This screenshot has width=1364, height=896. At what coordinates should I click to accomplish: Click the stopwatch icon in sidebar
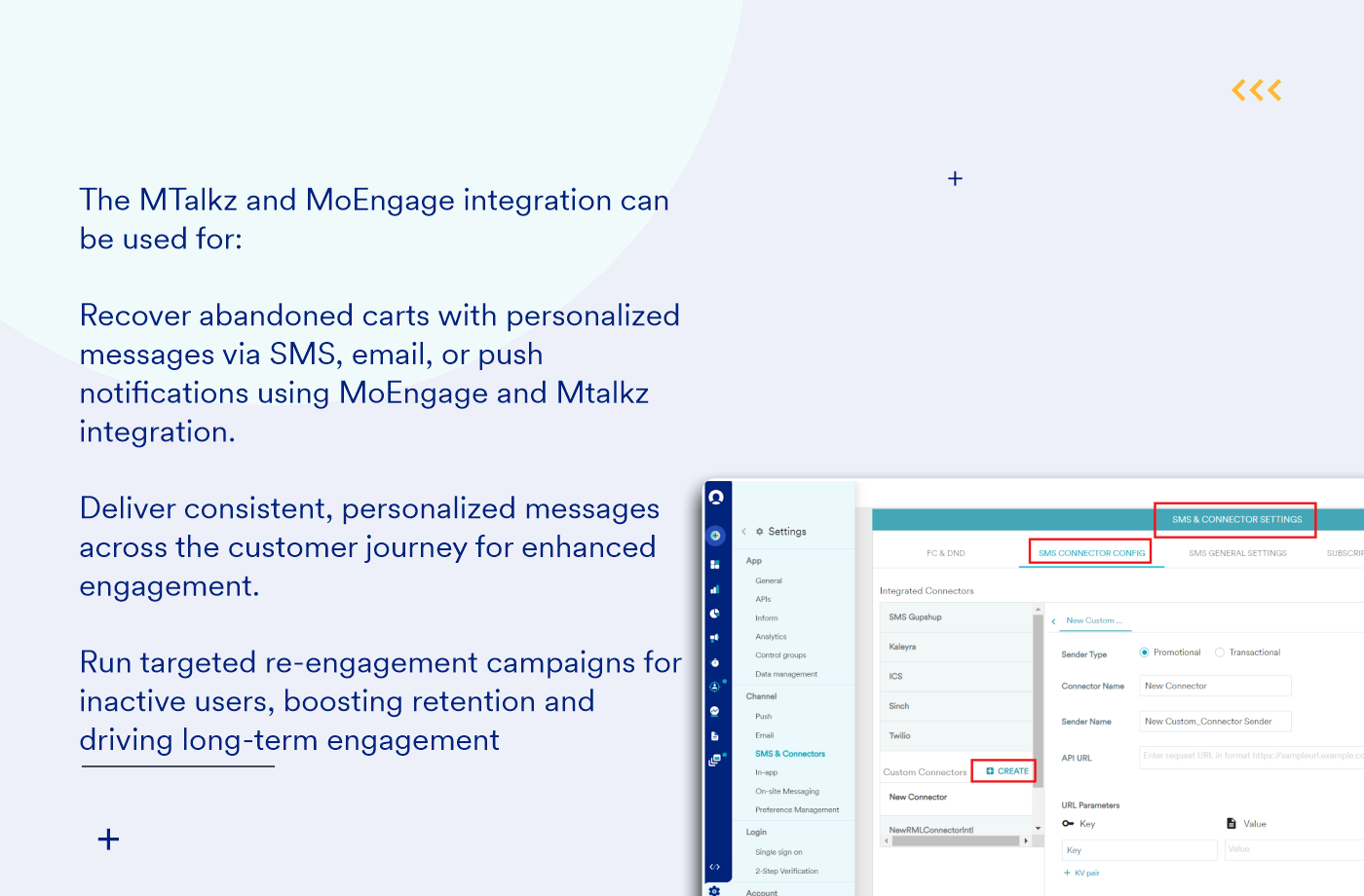[715, 662]
